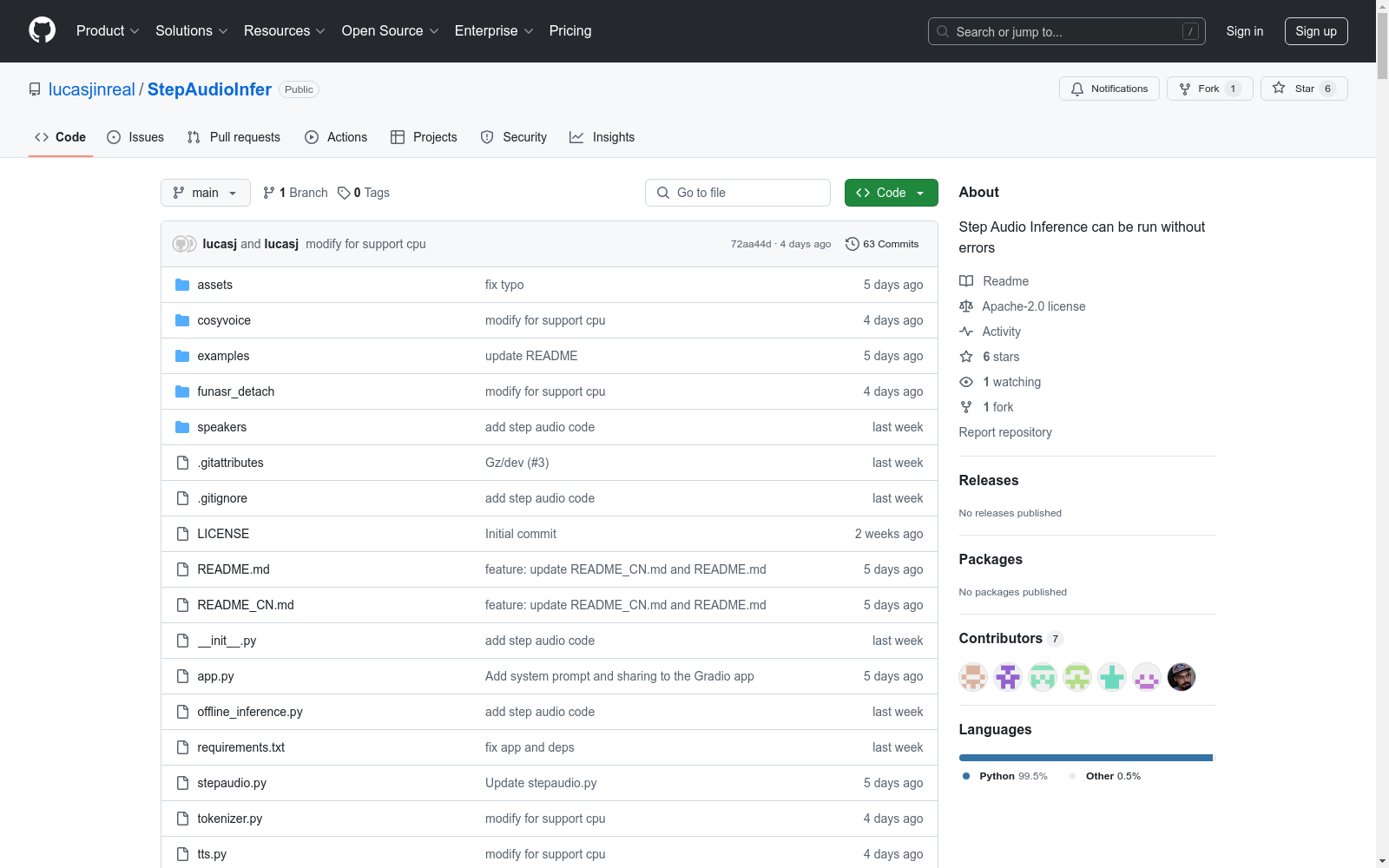
Task: Click the Notifications bell button
Action: coord(1109,89)
